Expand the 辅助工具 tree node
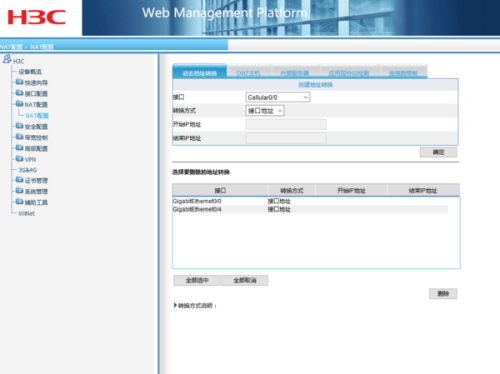This screenshot has width=500, height=374. pyautogui.click(x=36, y=203)
